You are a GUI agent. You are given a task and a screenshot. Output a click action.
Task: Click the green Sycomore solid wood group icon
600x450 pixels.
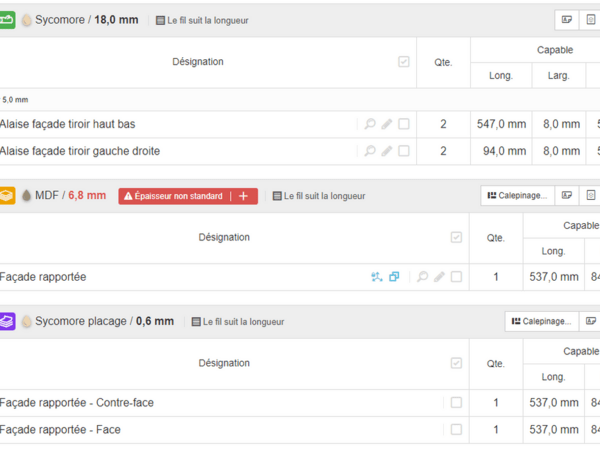[7, 20]
